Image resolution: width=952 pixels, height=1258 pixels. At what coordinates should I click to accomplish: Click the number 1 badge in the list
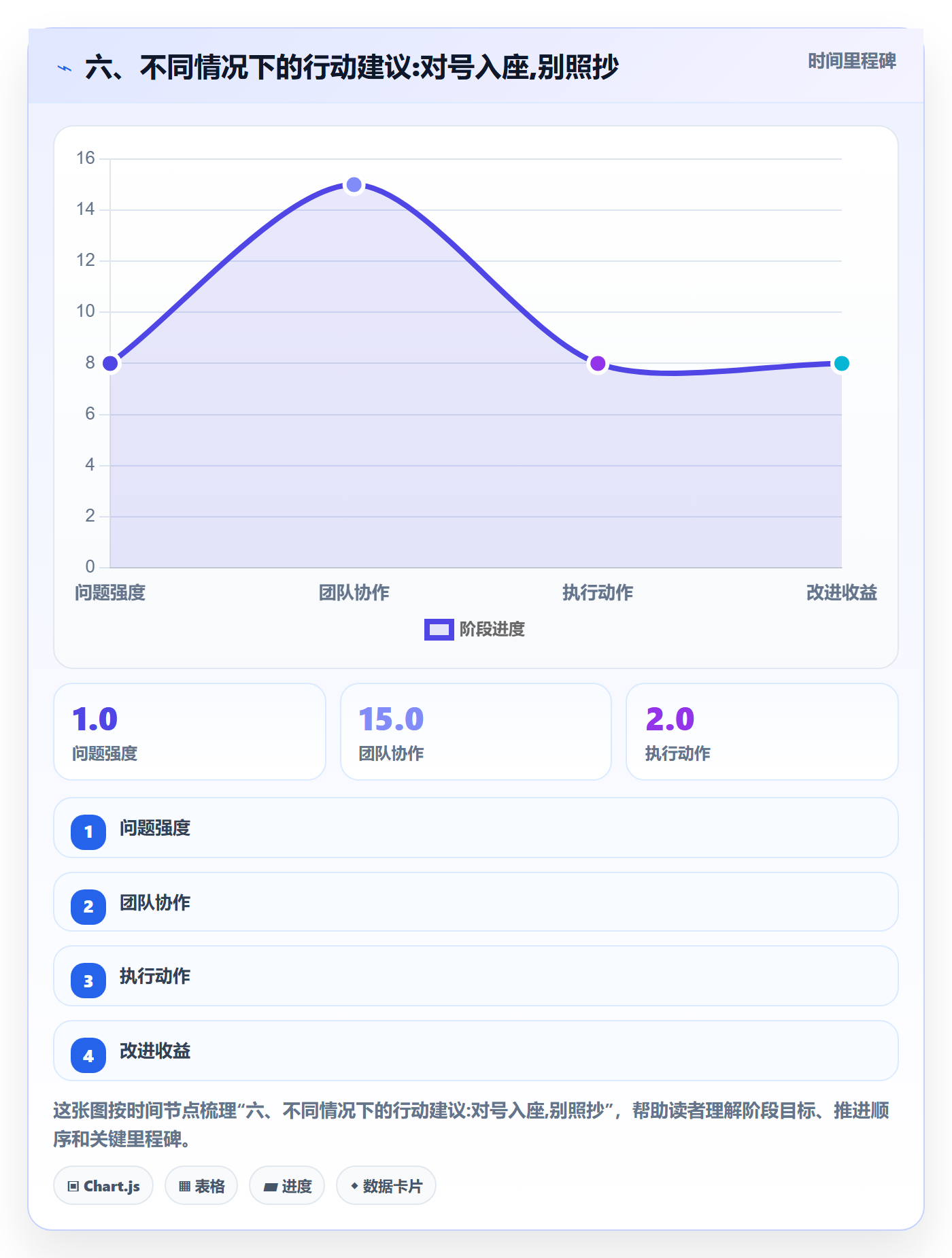point(88,832)
